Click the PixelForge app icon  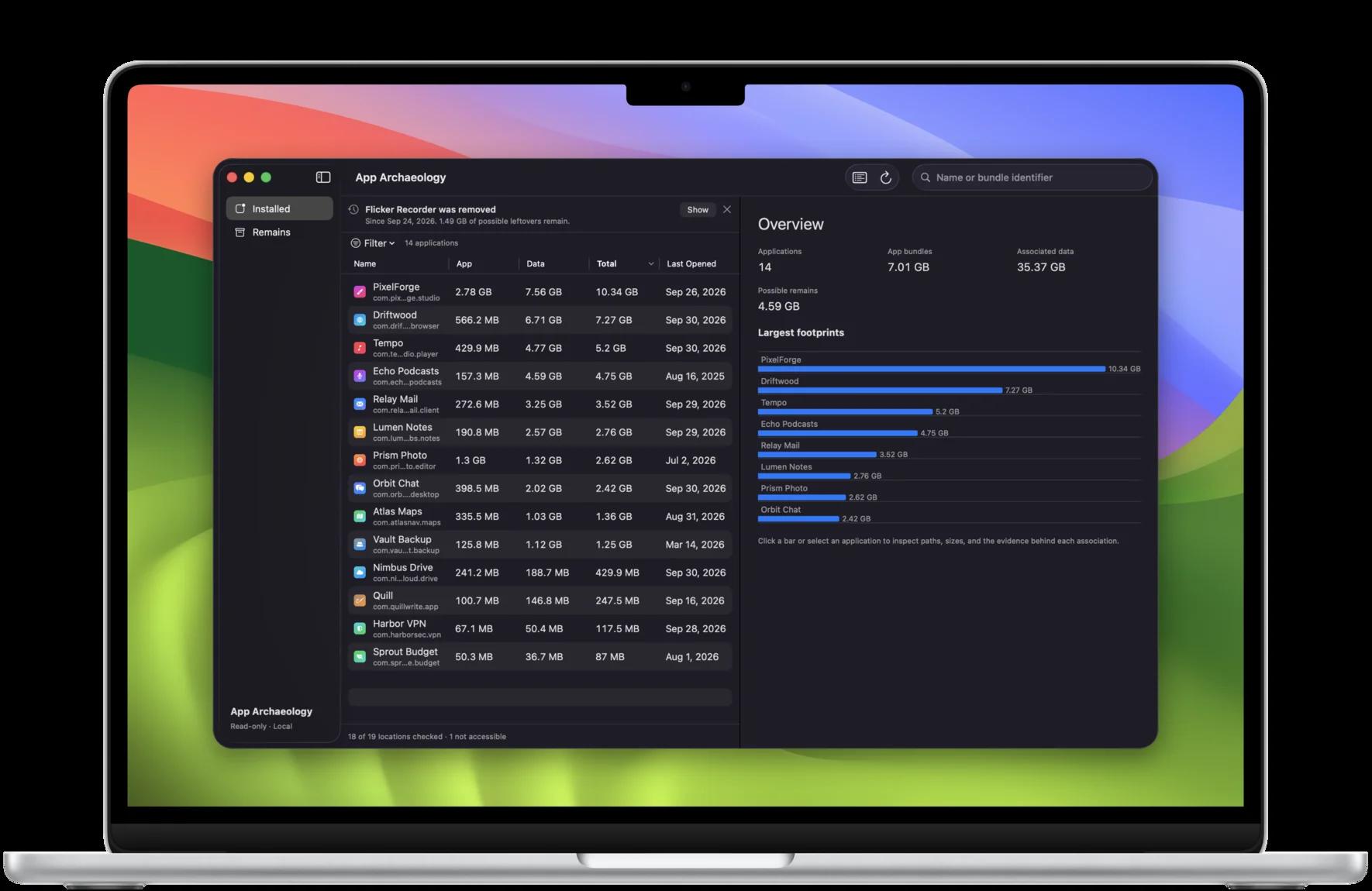[360, 292]
